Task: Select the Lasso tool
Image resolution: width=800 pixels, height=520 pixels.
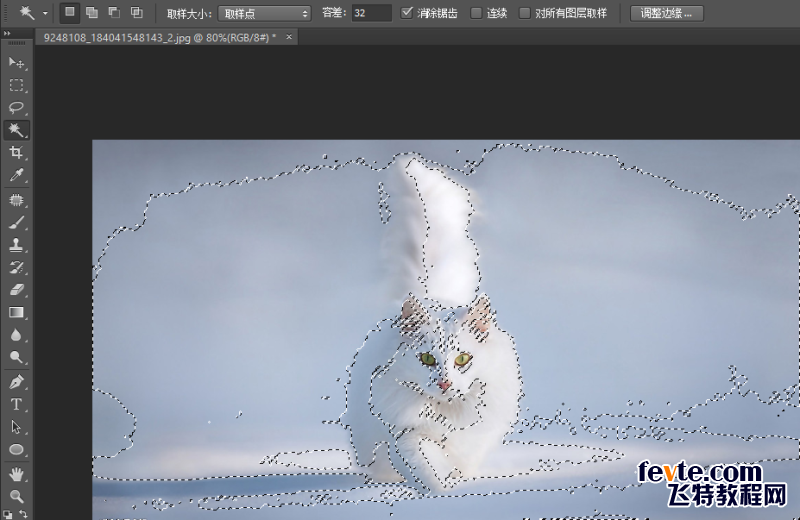Action: 16,107
